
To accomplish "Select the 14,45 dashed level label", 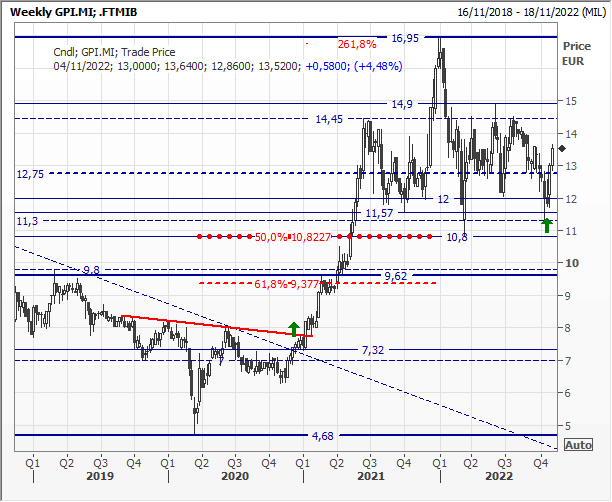I will (329, 119).
